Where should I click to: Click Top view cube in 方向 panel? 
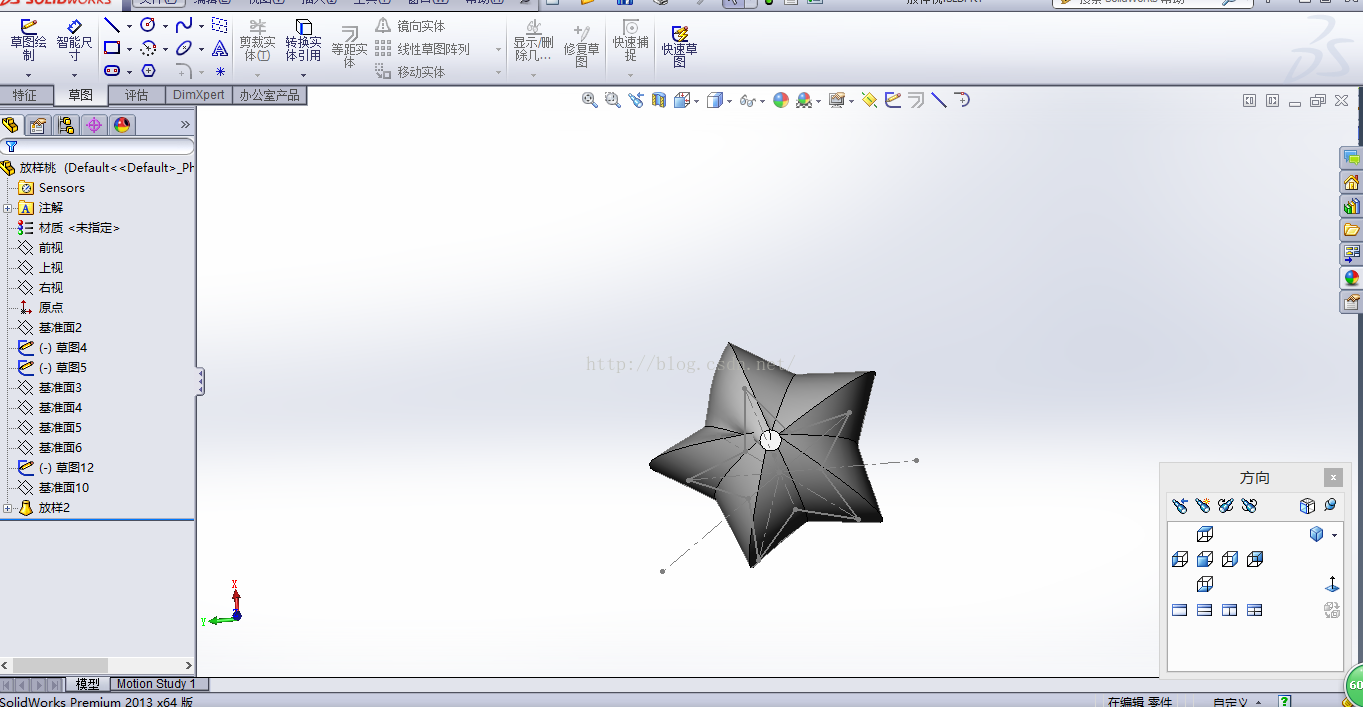click(1205, 535)
